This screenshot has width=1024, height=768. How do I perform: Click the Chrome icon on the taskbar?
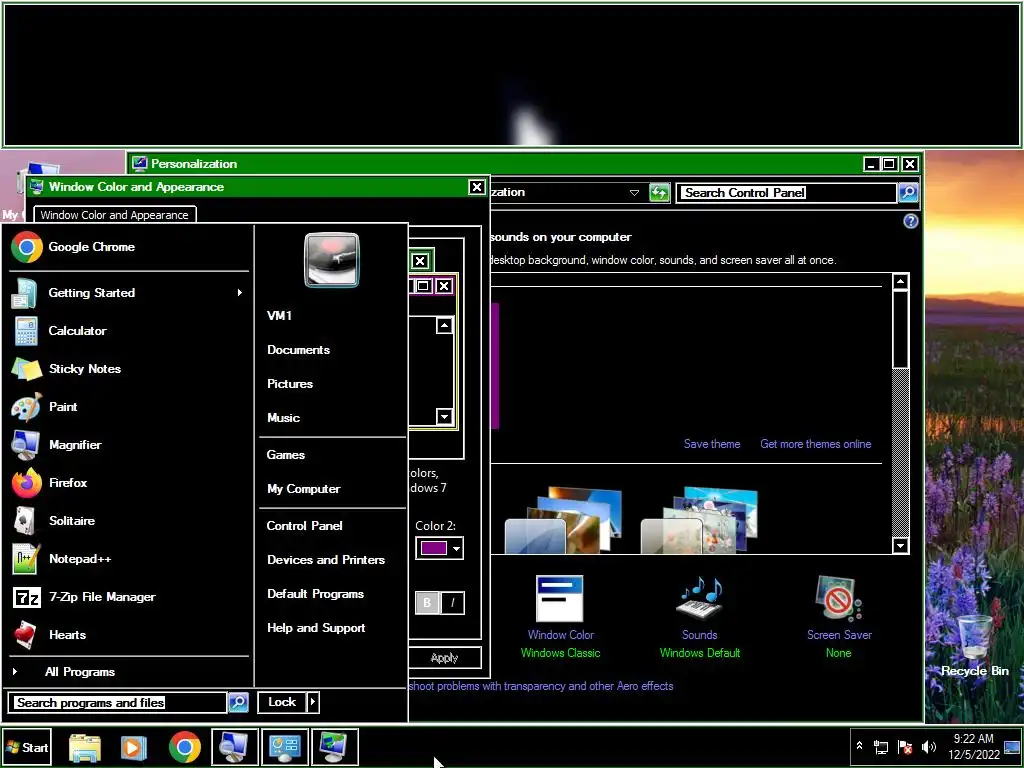point(185,747)
